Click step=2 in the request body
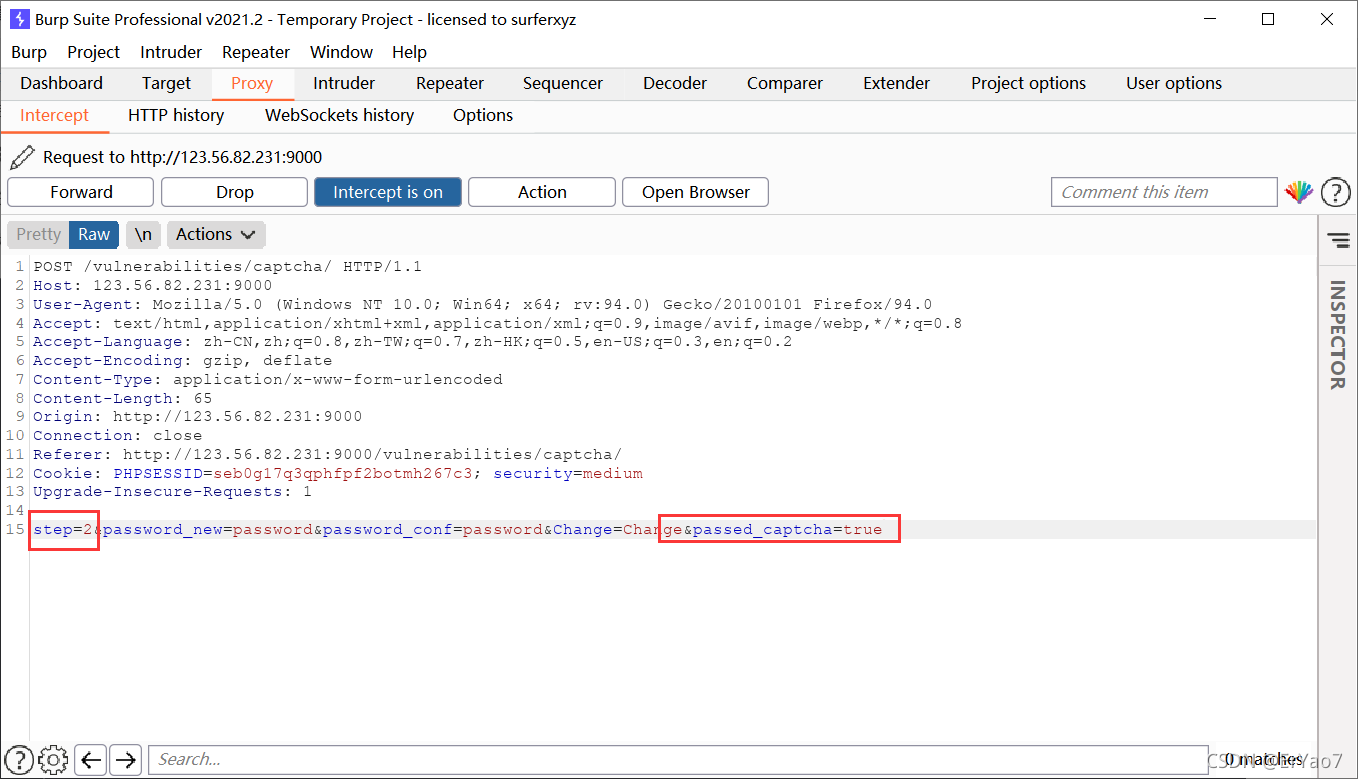 coord(63,529)
